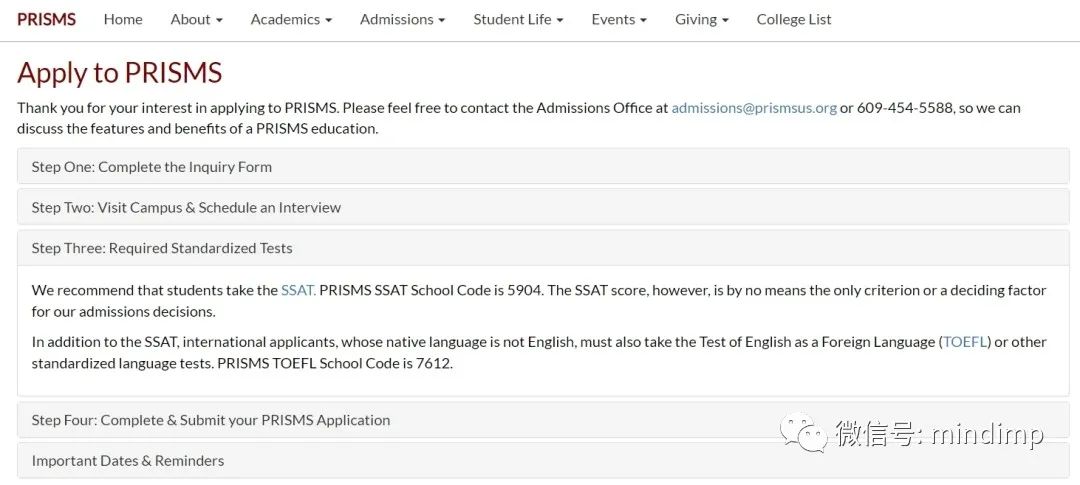
Task: Open the Student Life dropdown menu
Action: point(518,19)
